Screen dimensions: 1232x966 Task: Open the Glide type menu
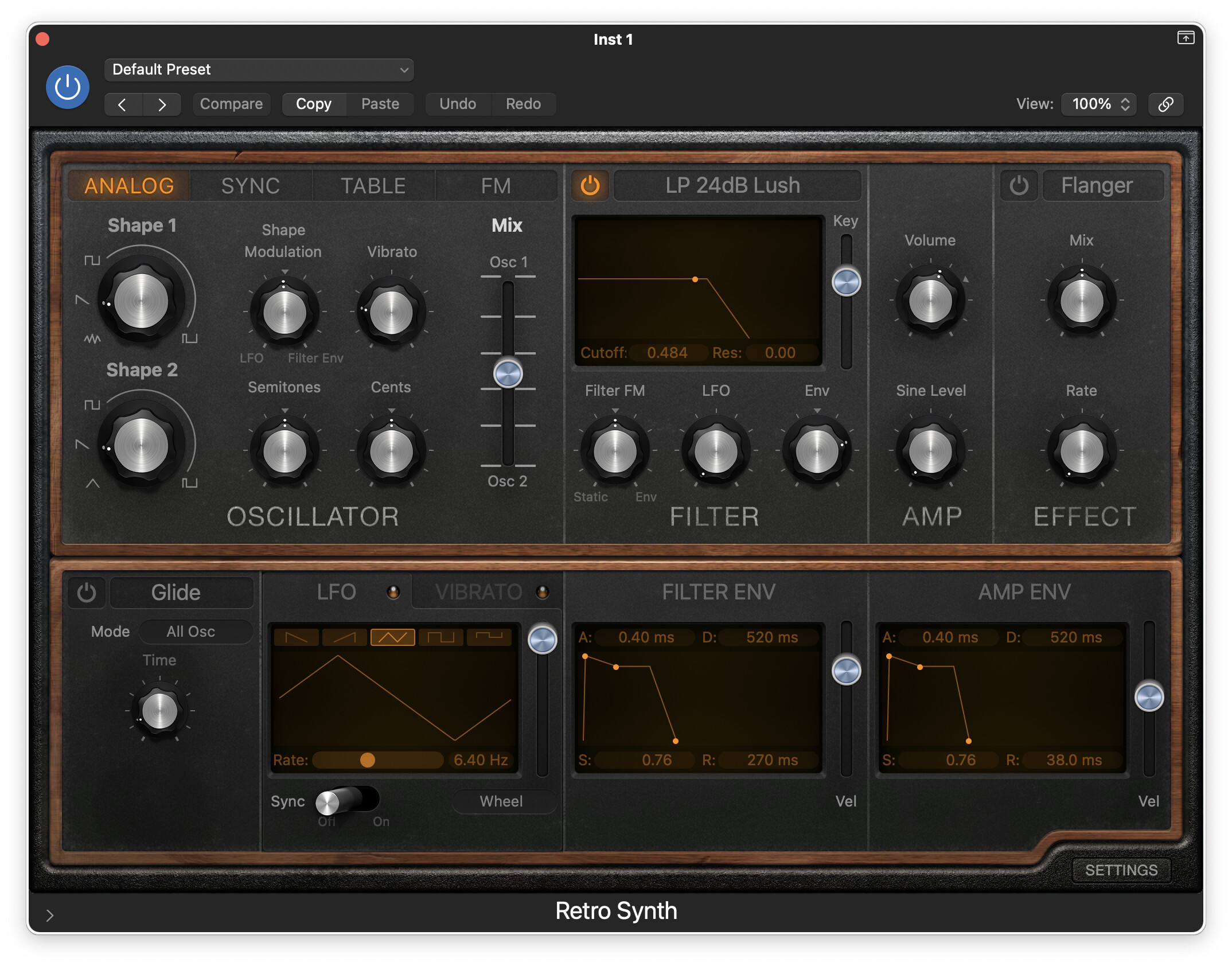pyautogui.click(x=181, y=592)
